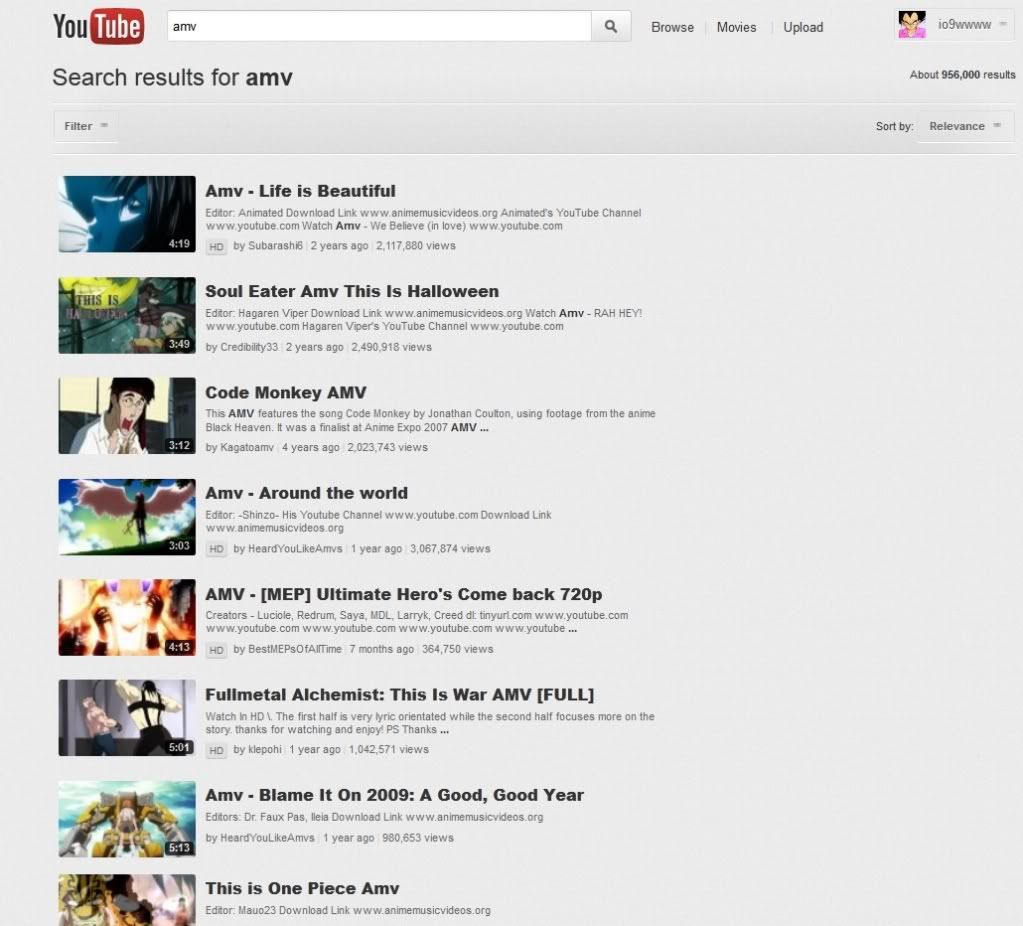
Task: Go to the Movies section
Action: click(736, 27)
